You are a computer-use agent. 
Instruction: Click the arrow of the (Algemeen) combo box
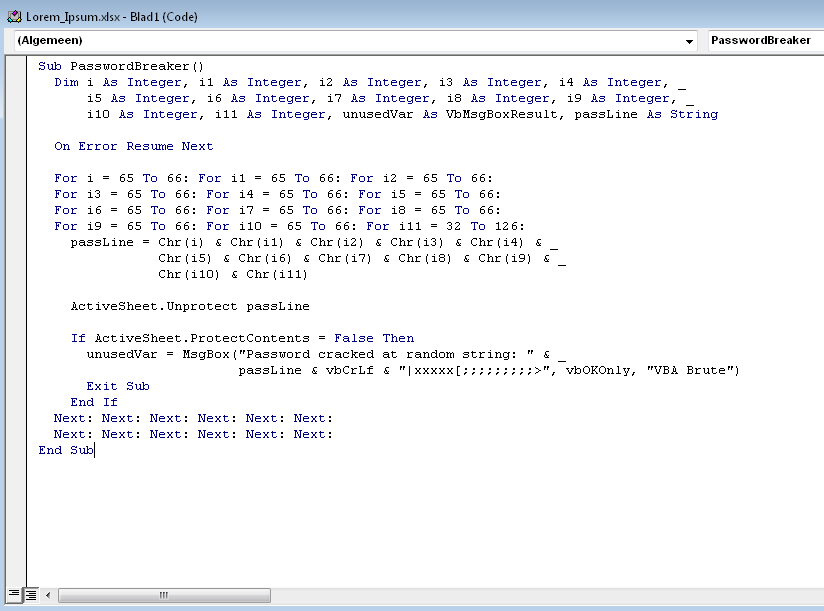point(689,41)
